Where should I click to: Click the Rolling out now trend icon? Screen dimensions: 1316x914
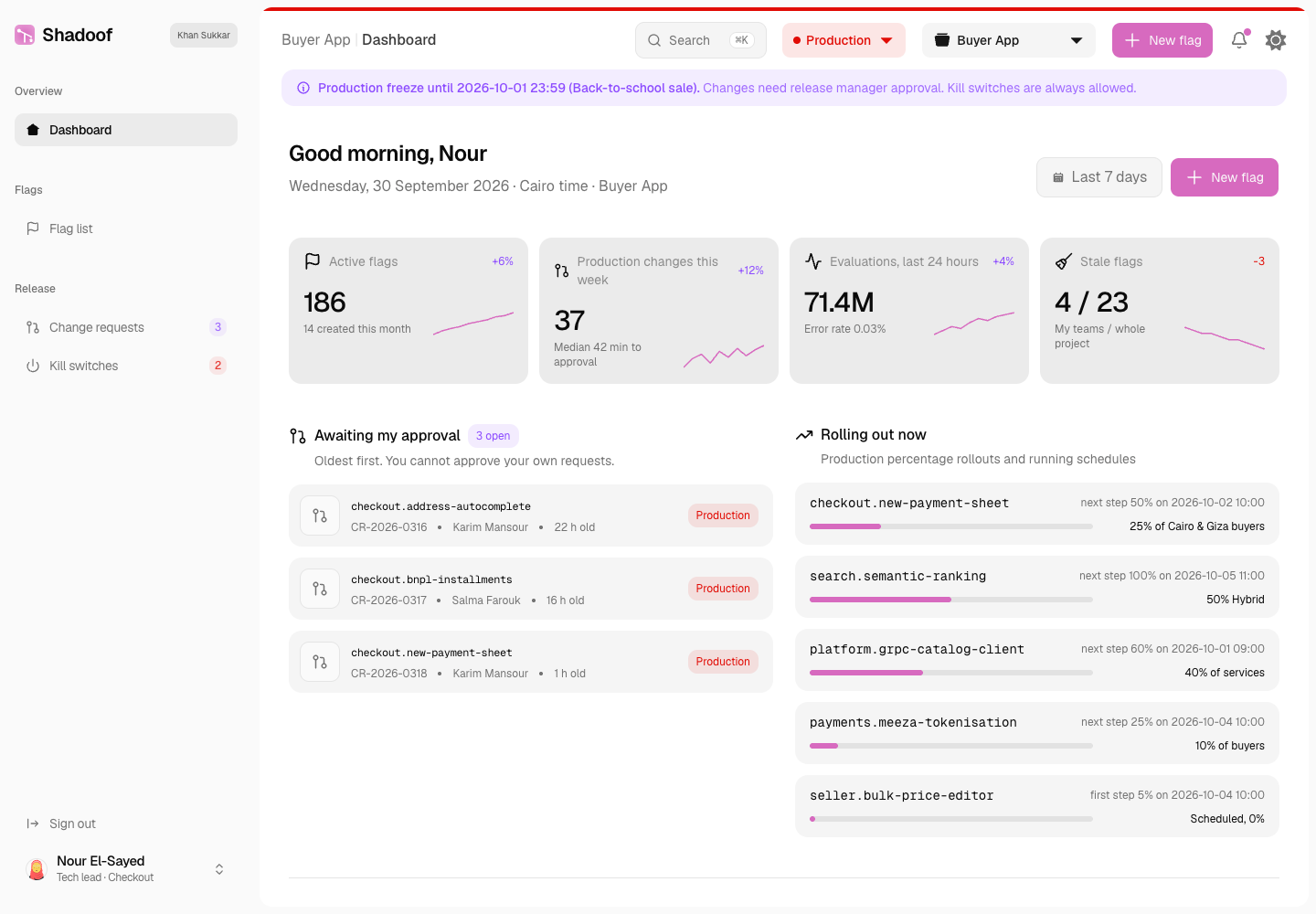click(804, 435)
